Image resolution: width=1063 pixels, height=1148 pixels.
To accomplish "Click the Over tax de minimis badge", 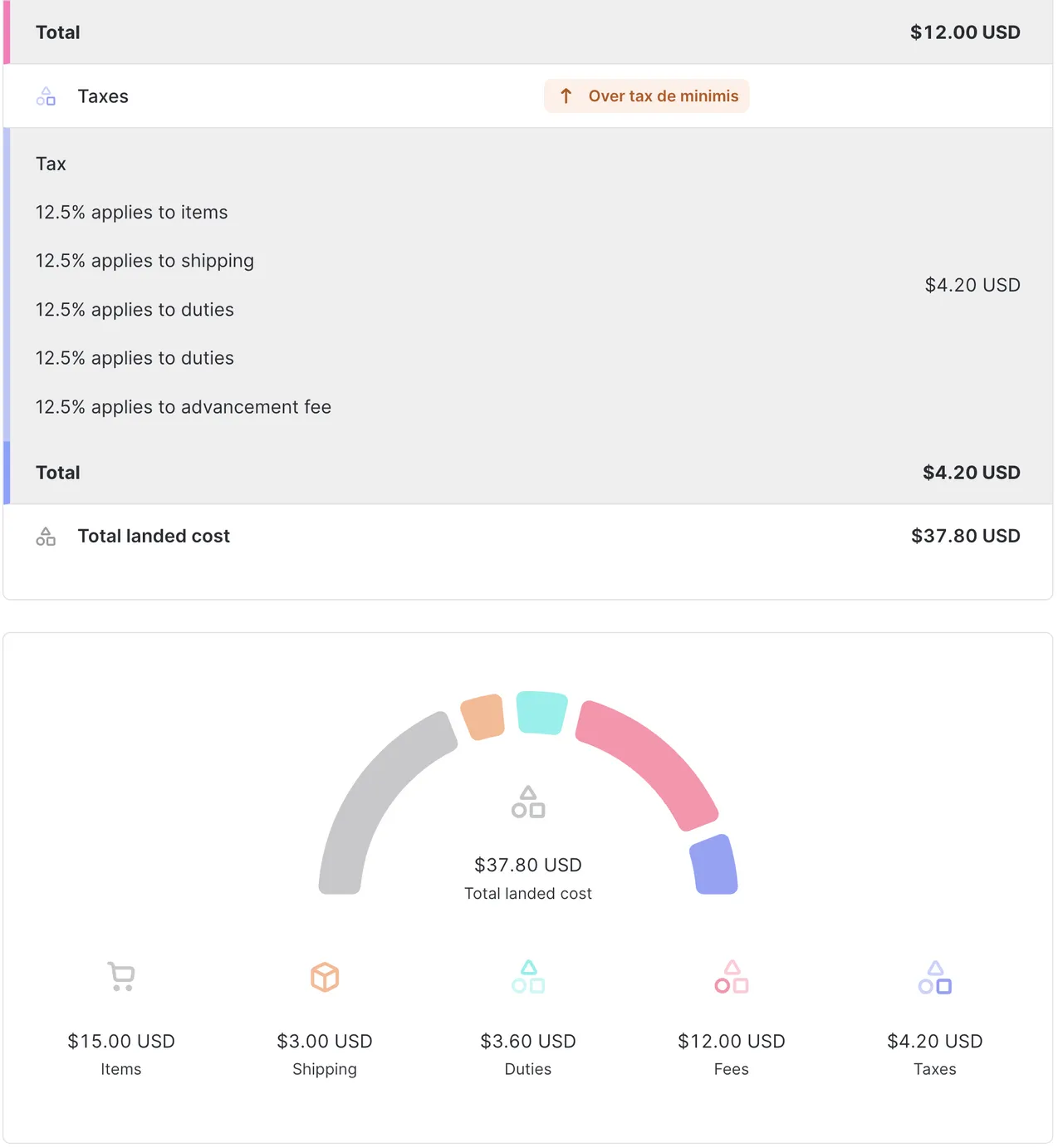I will [x=646, y=96].
